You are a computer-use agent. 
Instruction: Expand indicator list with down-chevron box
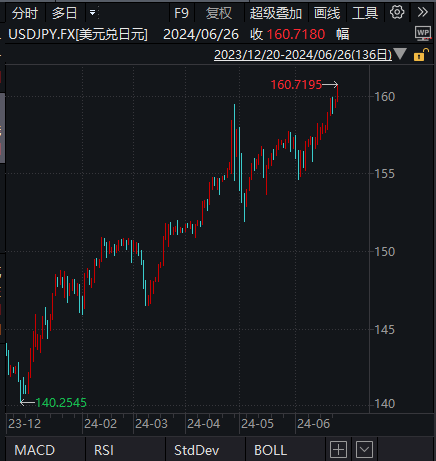(x=364, y=450)
